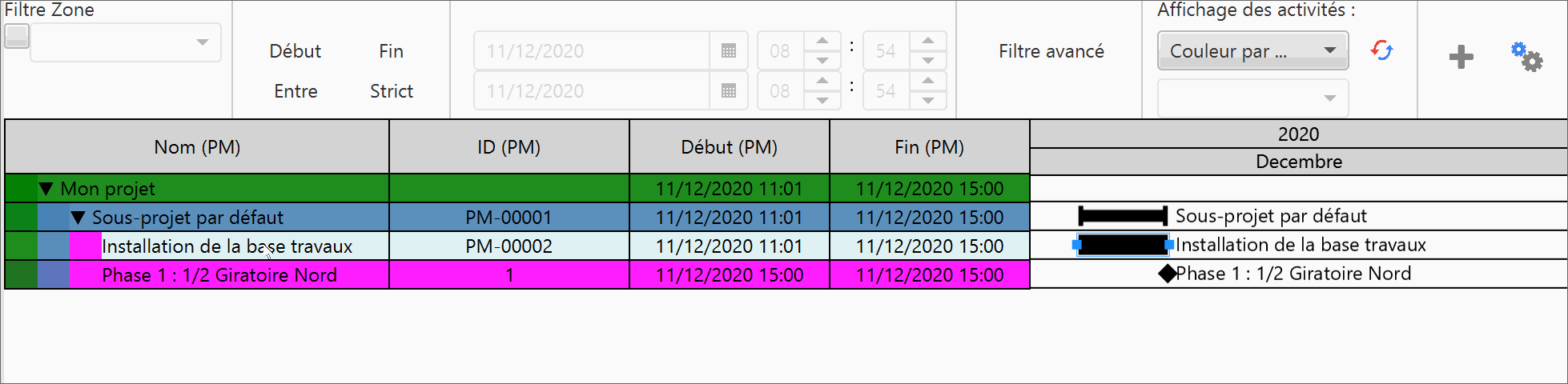The image size is (1568, 384).
Task: Open calendar picker for second date field
Action: pyautogui.click(x=728, y=91)
